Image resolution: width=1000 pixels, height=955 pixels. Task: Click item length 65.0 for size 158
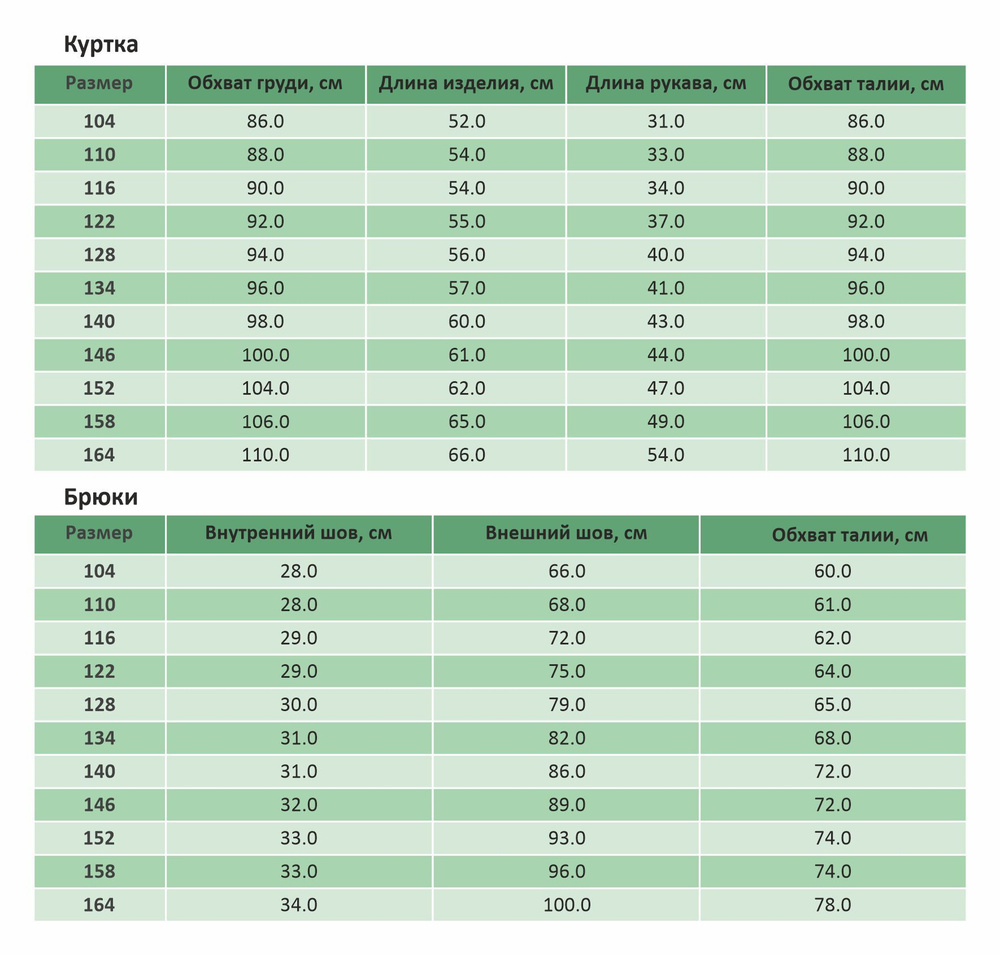(x=466, y=421)
